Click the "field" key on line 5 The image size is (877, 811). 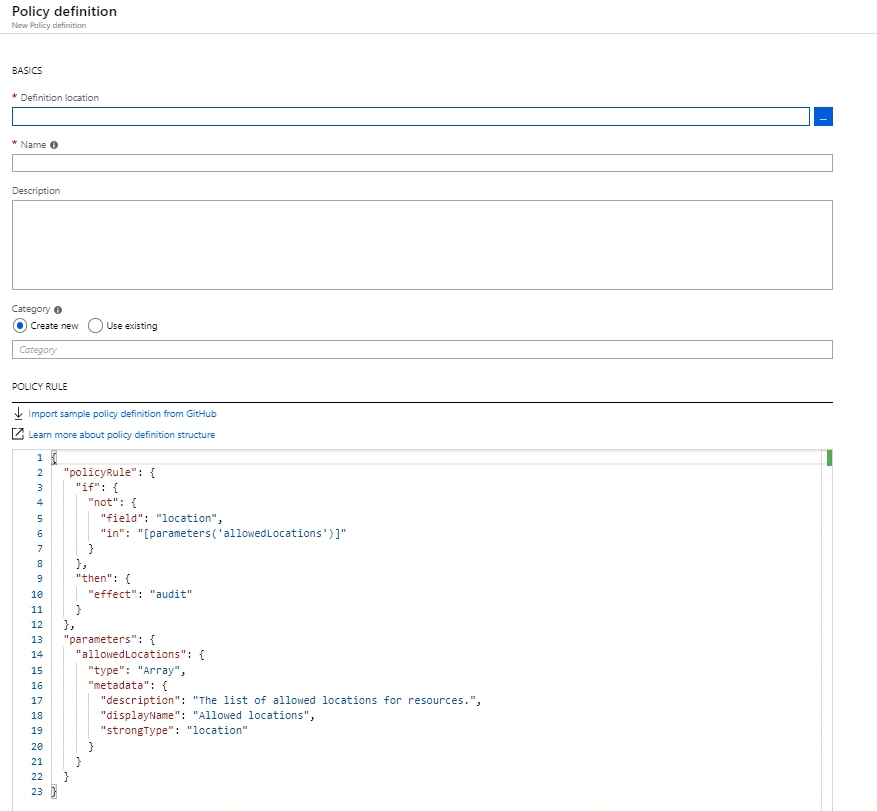(x=121, y=518)
